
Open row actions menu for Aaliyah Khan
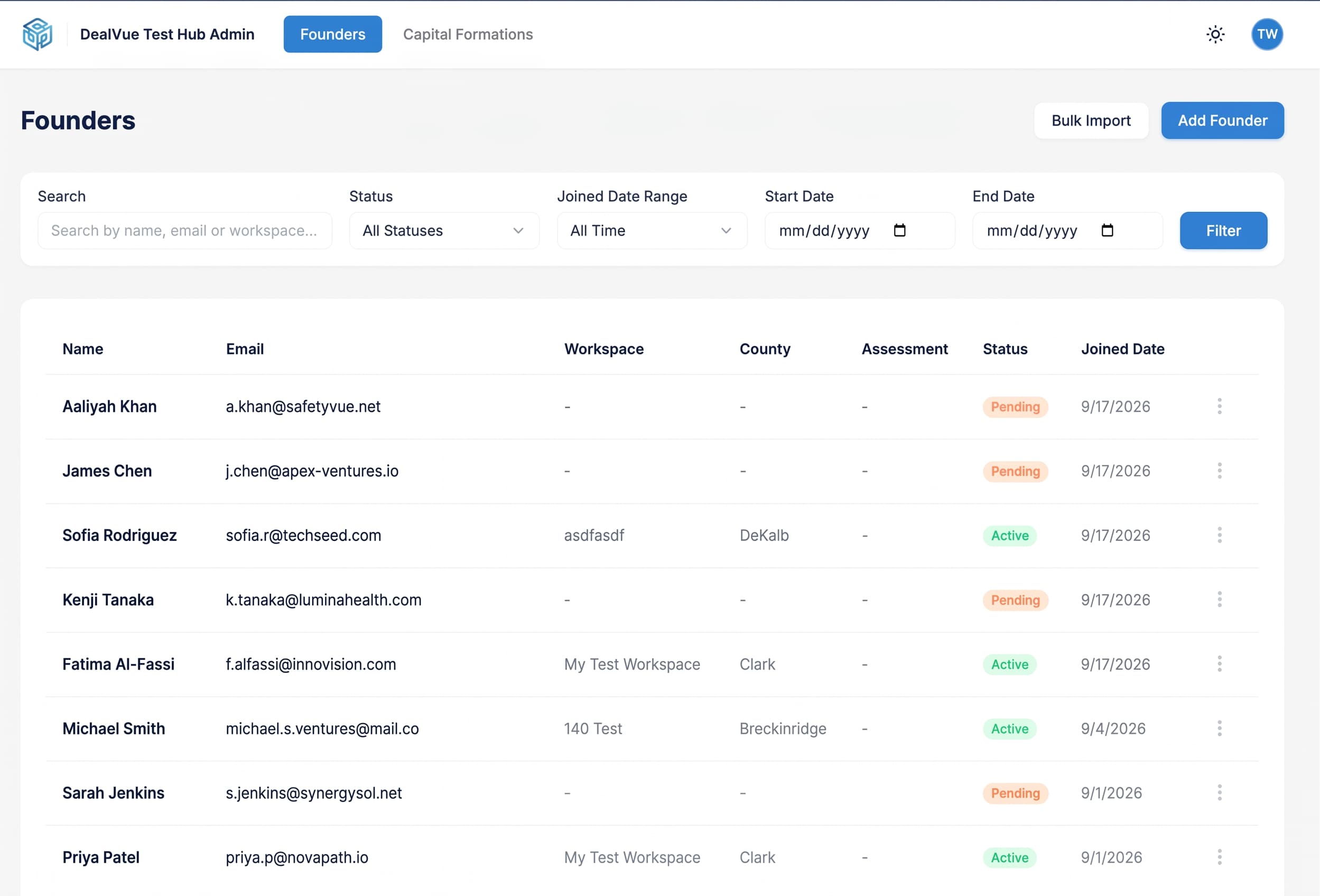(1219, 406)
